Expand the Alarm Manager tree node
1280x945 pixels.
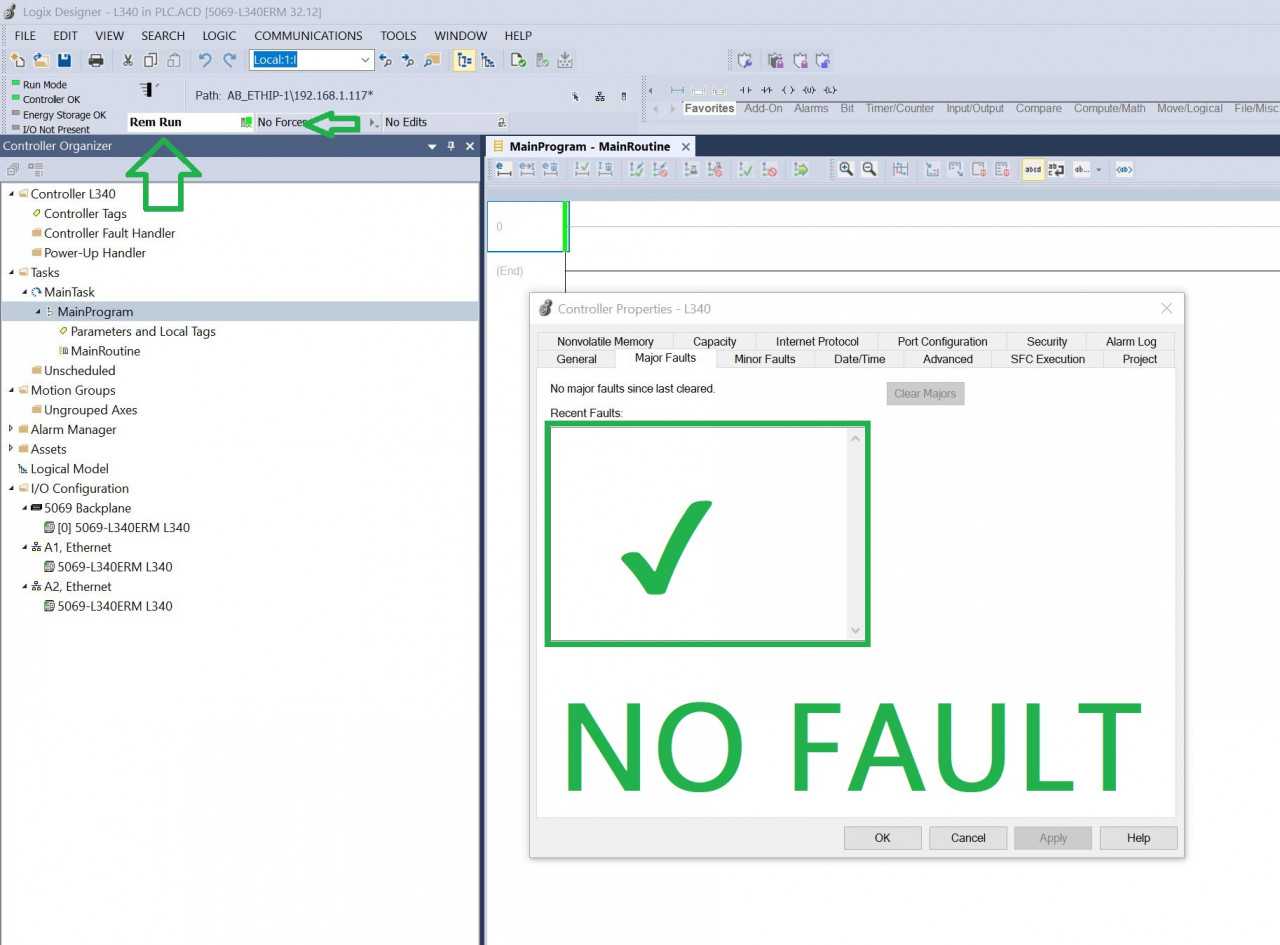(11, 429)
